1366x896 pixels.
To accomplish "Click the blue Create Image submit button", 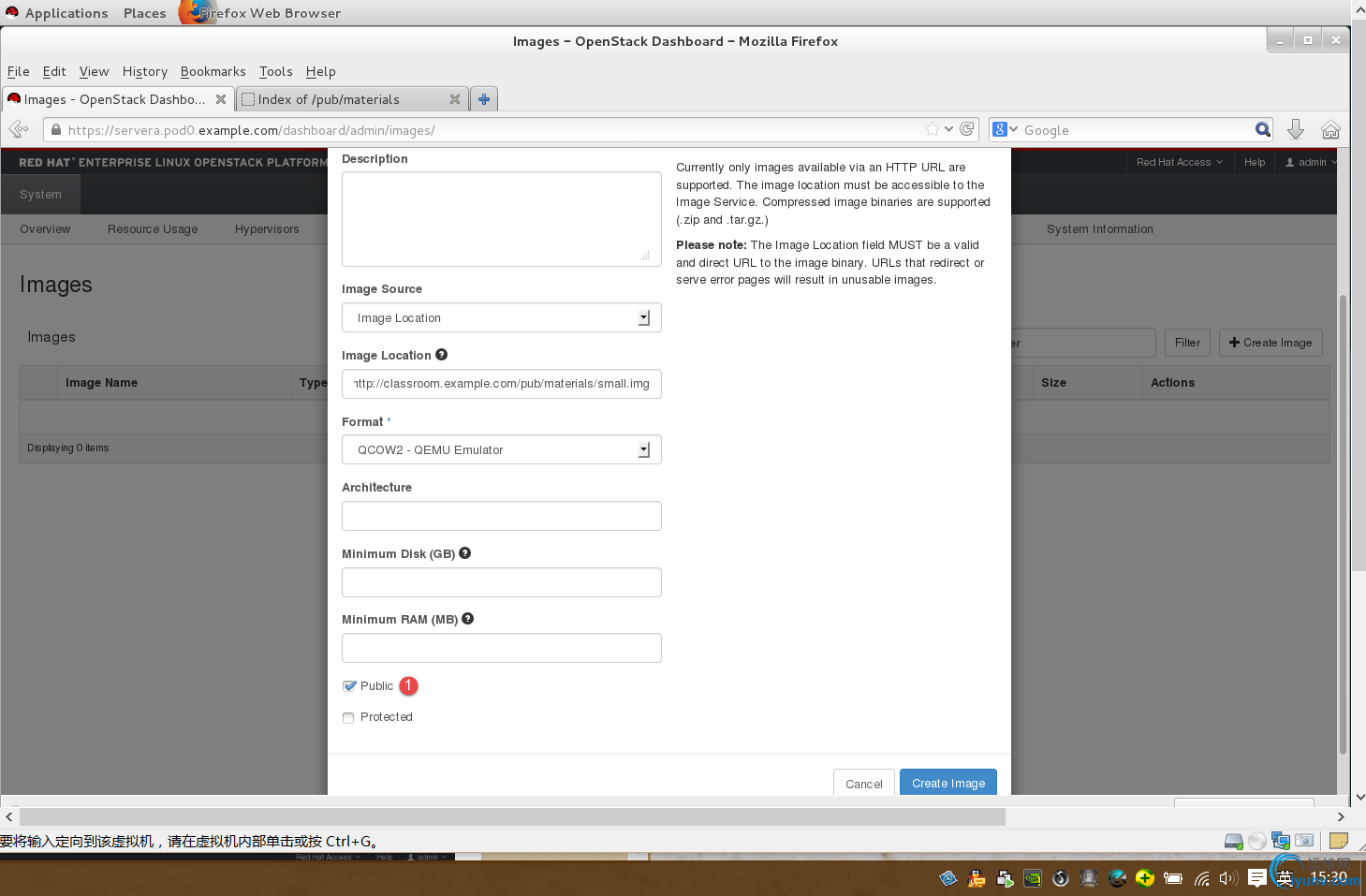I will (948, 783).
